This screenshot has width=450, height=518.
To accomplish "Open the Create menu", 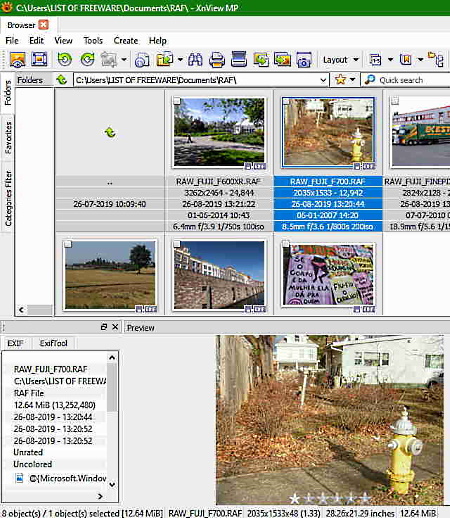I will [x=126, y=41].
